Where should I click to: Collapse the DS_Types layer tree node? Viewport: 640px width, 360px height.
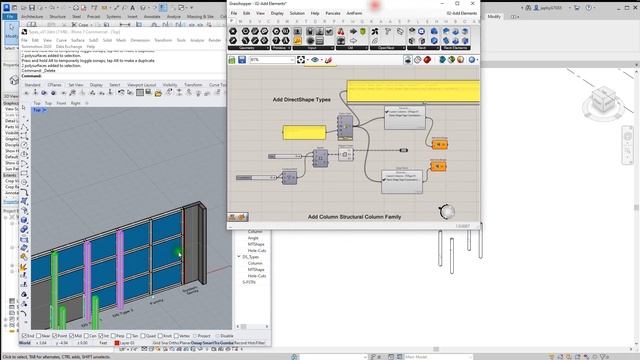pyautogui.click(x=239, y=257)
